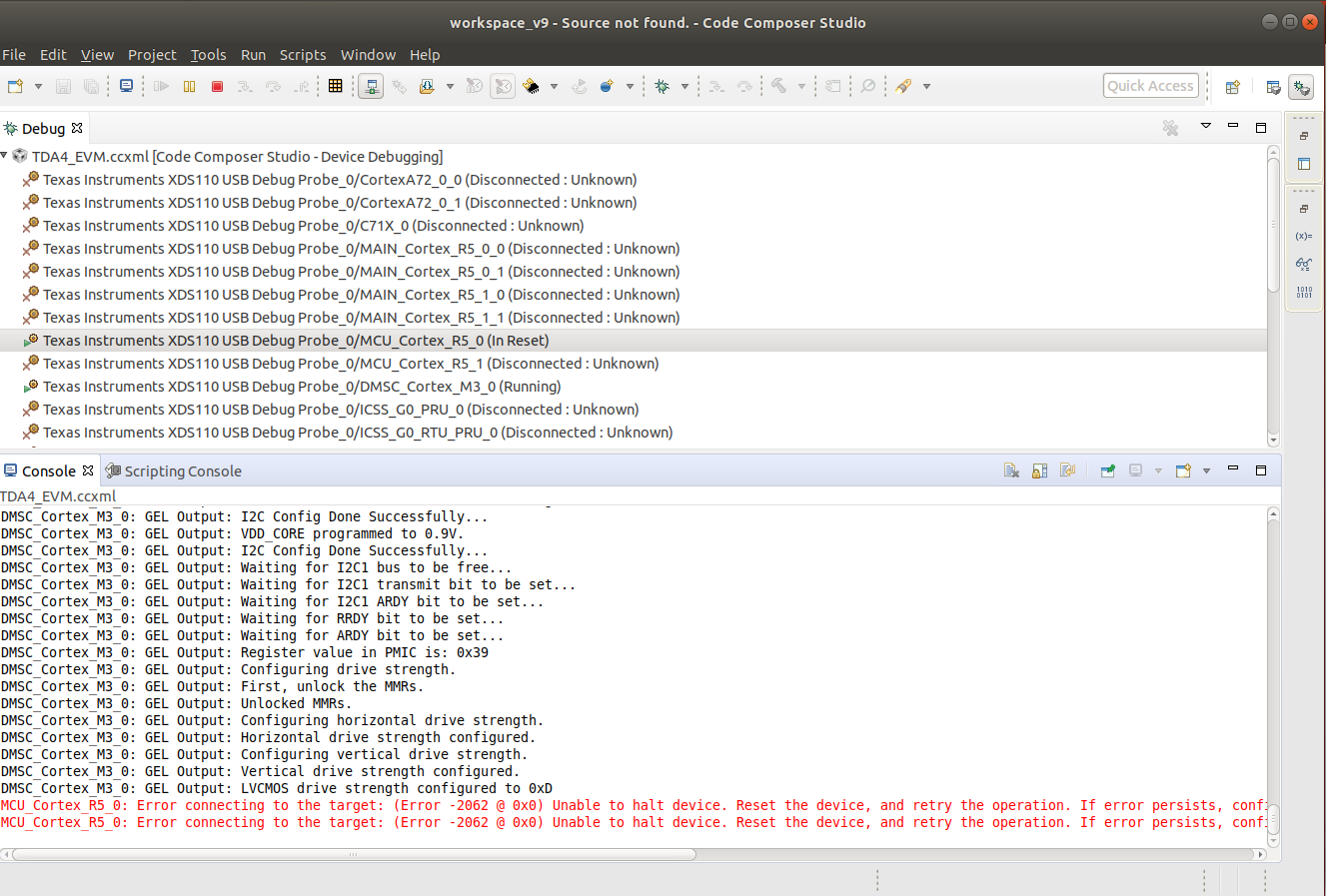Click the Clear Console icon
1326x896 pixels.
click(1011, 470)
